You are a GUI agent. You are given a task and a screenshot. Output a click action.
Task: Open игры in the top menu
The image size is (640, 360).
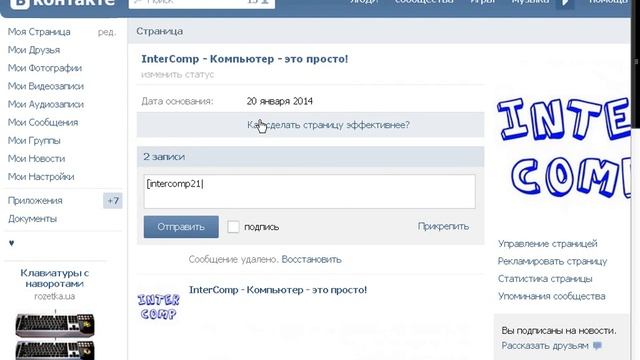[482, 2]
